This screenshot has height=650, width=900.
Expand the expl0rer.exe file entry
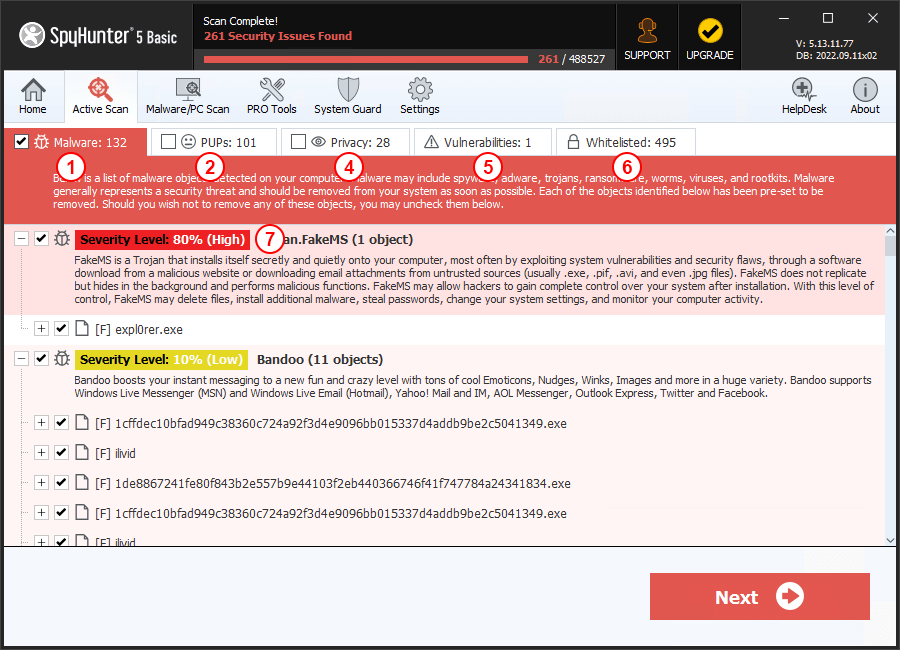point(41,328)
